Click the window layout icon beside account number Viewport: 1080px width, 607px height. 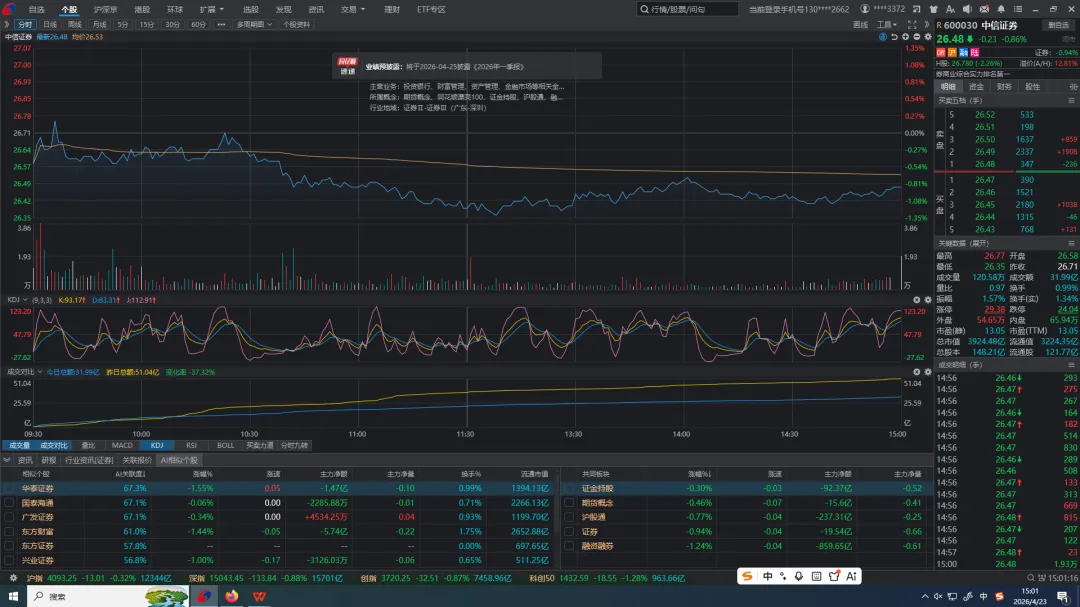(x=917, y=9)
